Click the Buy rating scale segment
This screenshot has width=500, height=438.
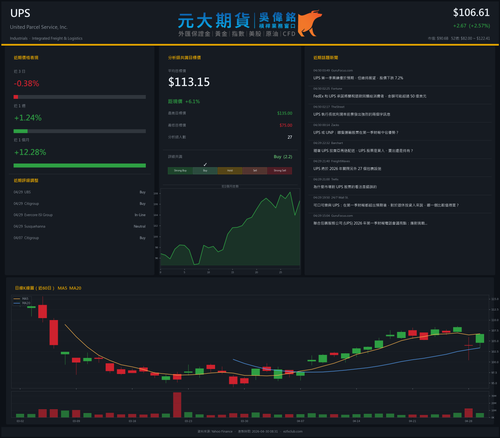205,171
